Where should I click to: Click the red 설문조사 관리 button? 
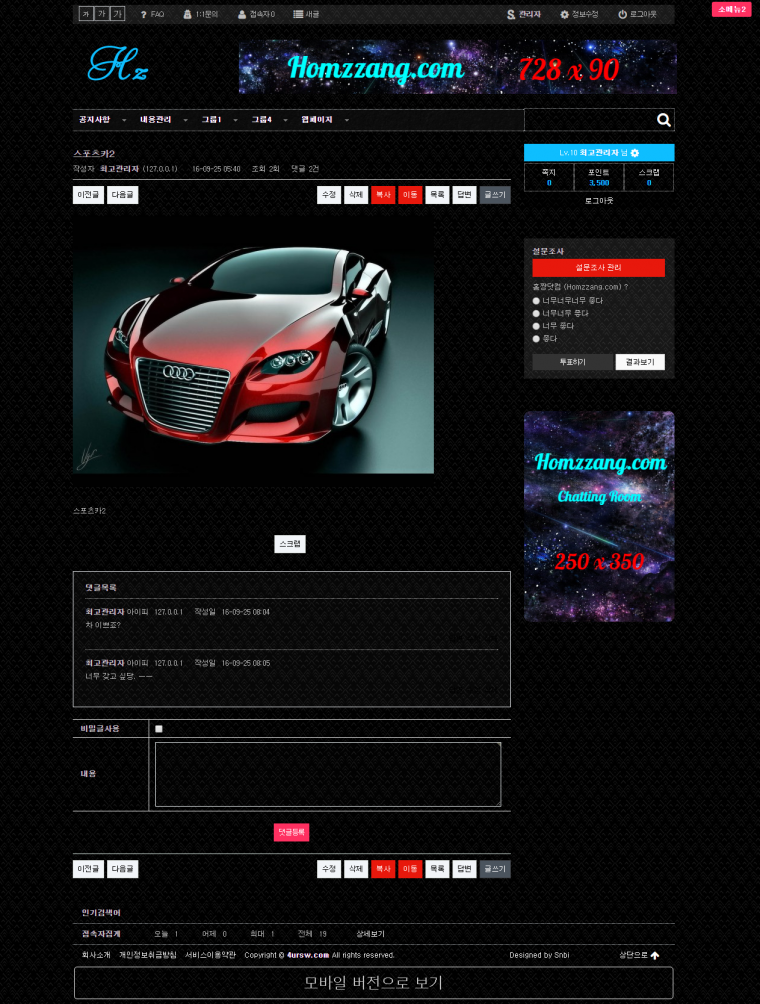tap(598, 268)
